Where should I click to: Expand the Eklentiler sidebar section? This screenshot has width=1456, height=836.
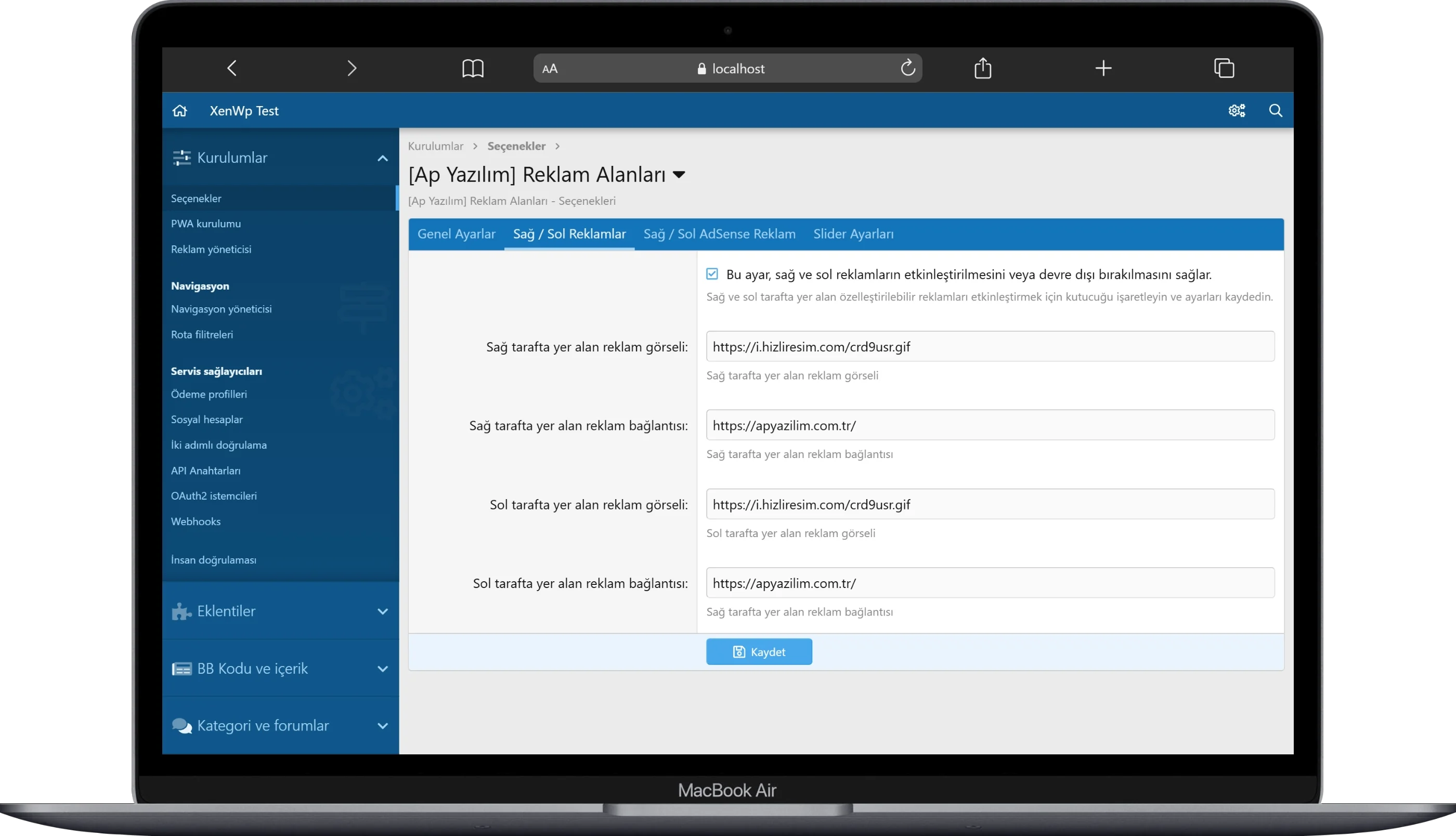[382, 611]
